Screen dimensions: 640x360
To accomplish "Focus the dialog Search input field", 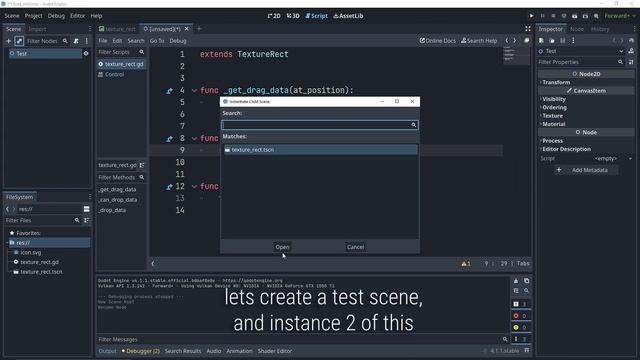I will coord(320,125).
